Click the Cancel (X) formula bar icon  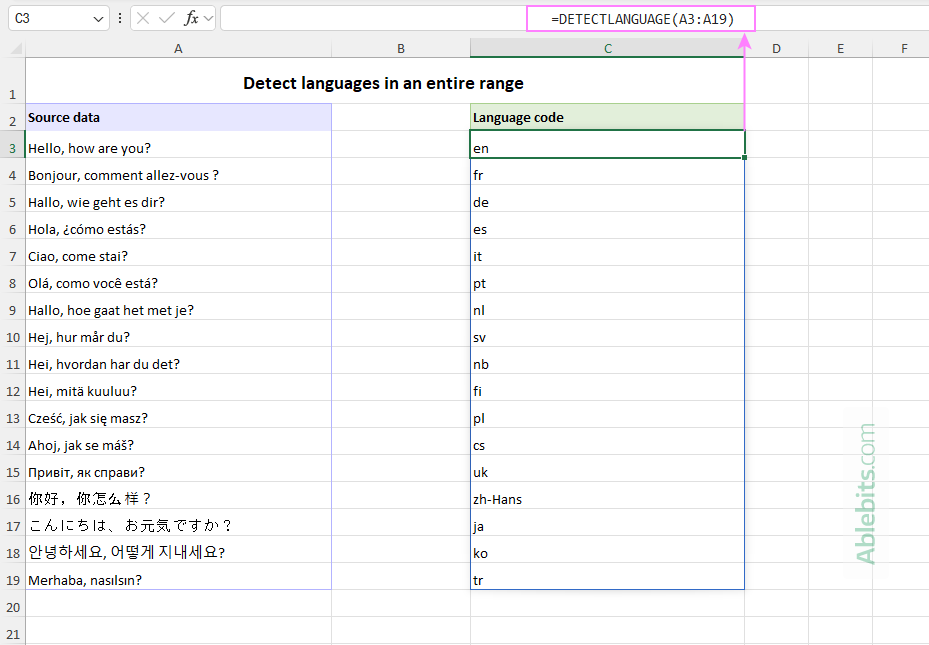coord(143,18)
